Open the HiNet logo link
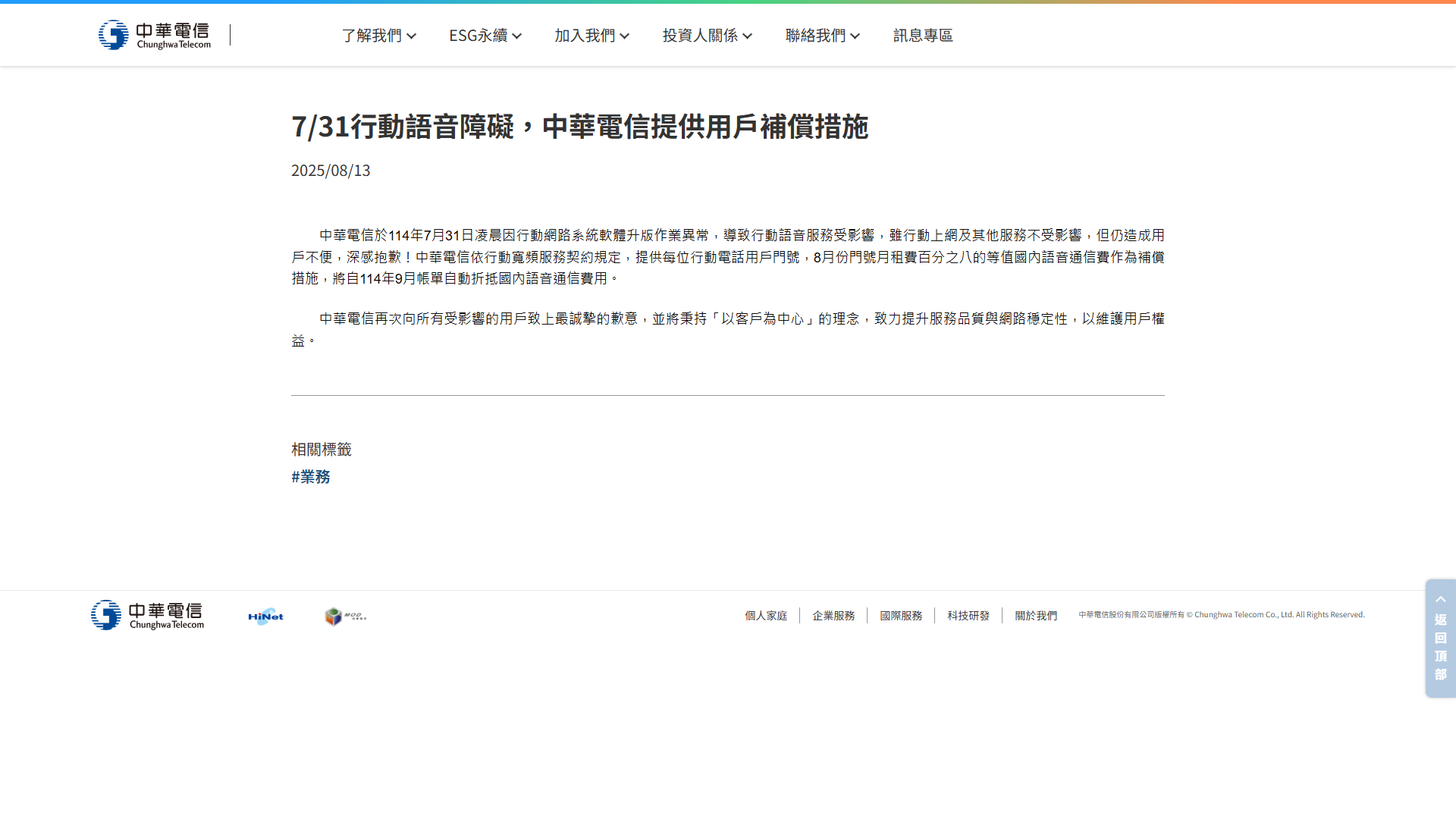The height and width of the screenshot is (819, 1456). tap(265, 617)
